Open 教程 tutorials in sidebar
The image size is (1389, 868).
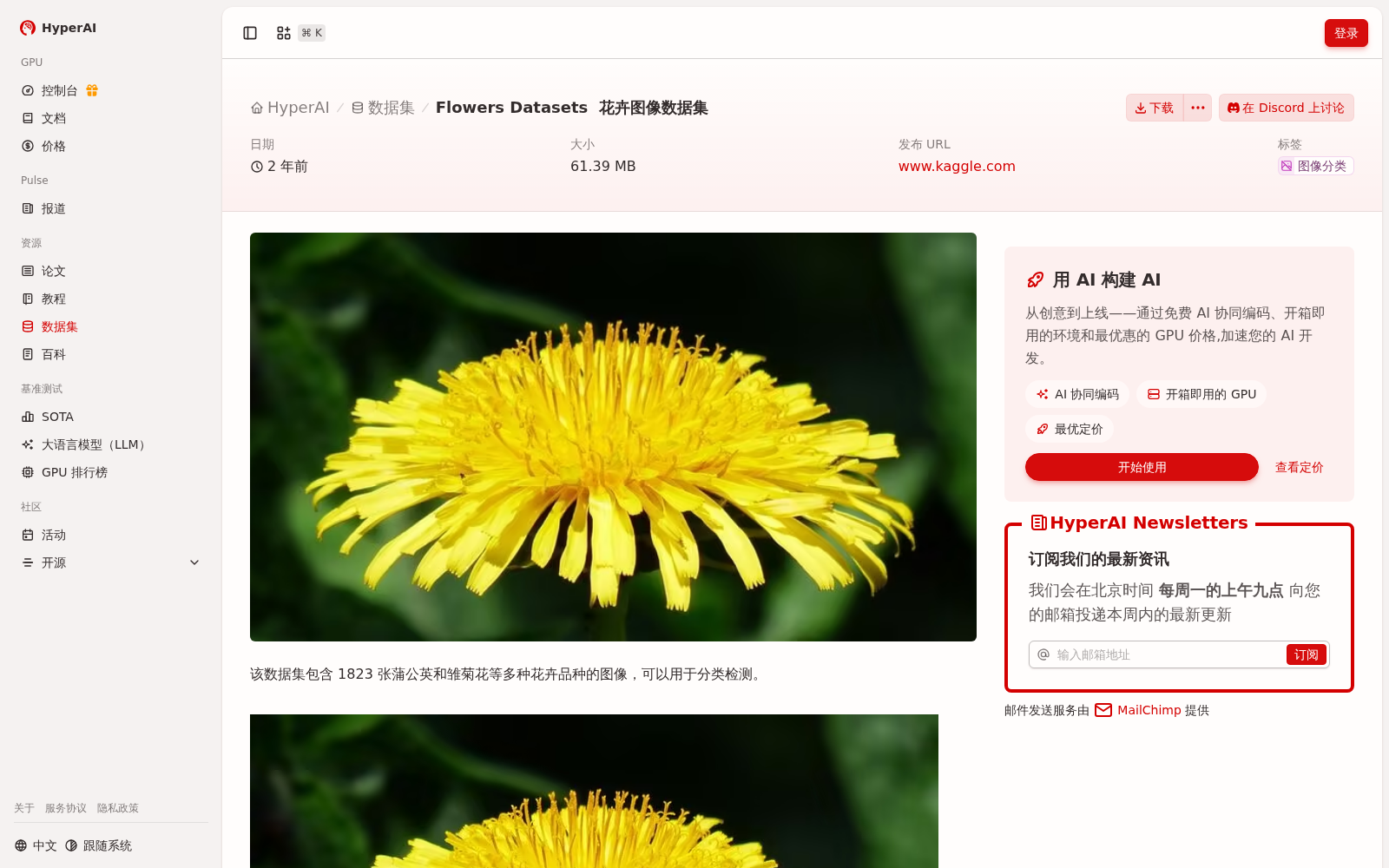(x=111, y=299)
